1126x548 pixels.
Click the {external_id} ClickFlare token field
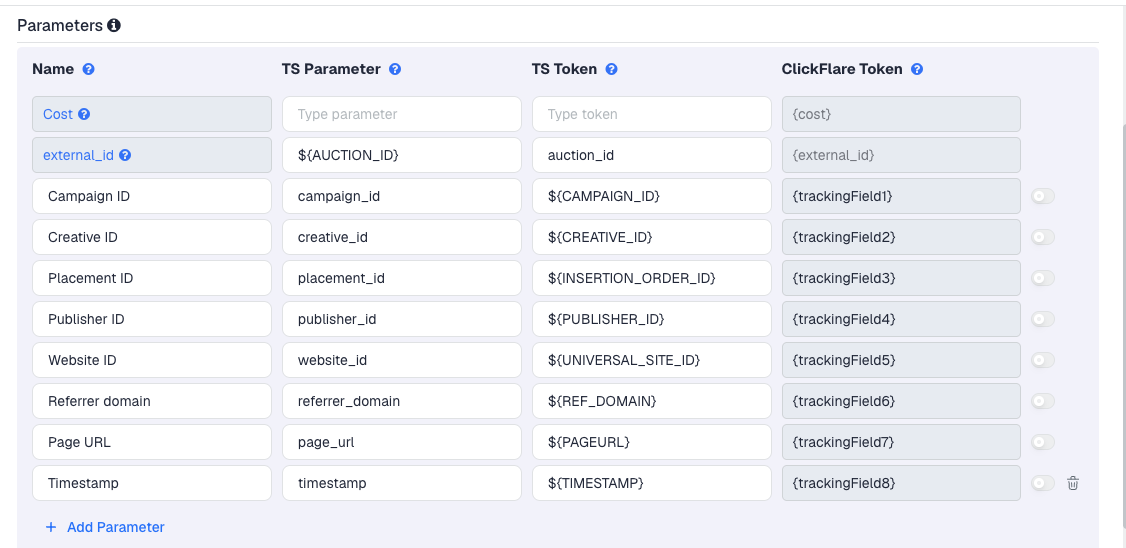[x=901, y=155]
